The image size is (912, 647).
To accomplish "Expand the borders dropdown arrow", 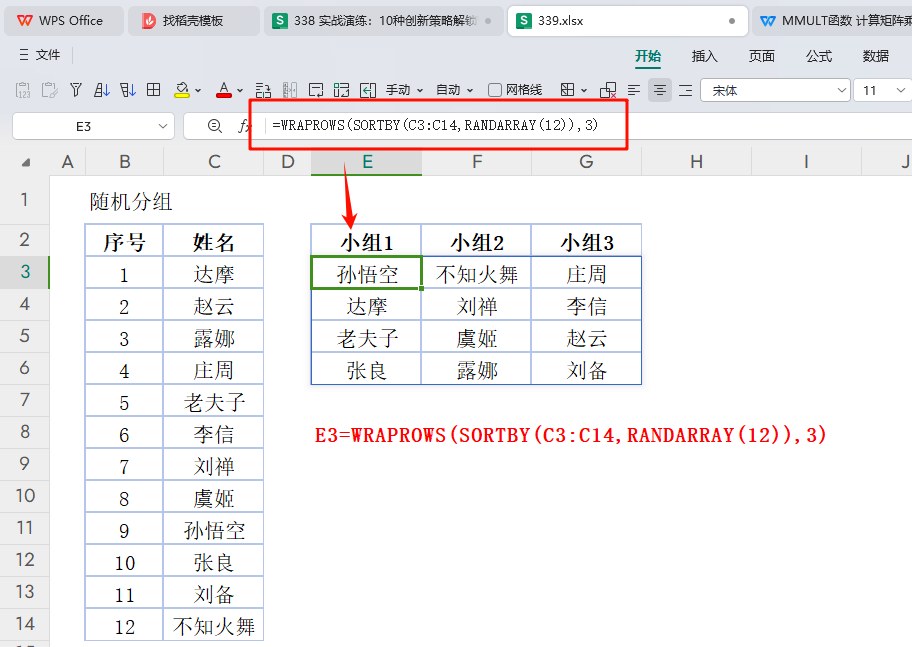I will 584,91.
